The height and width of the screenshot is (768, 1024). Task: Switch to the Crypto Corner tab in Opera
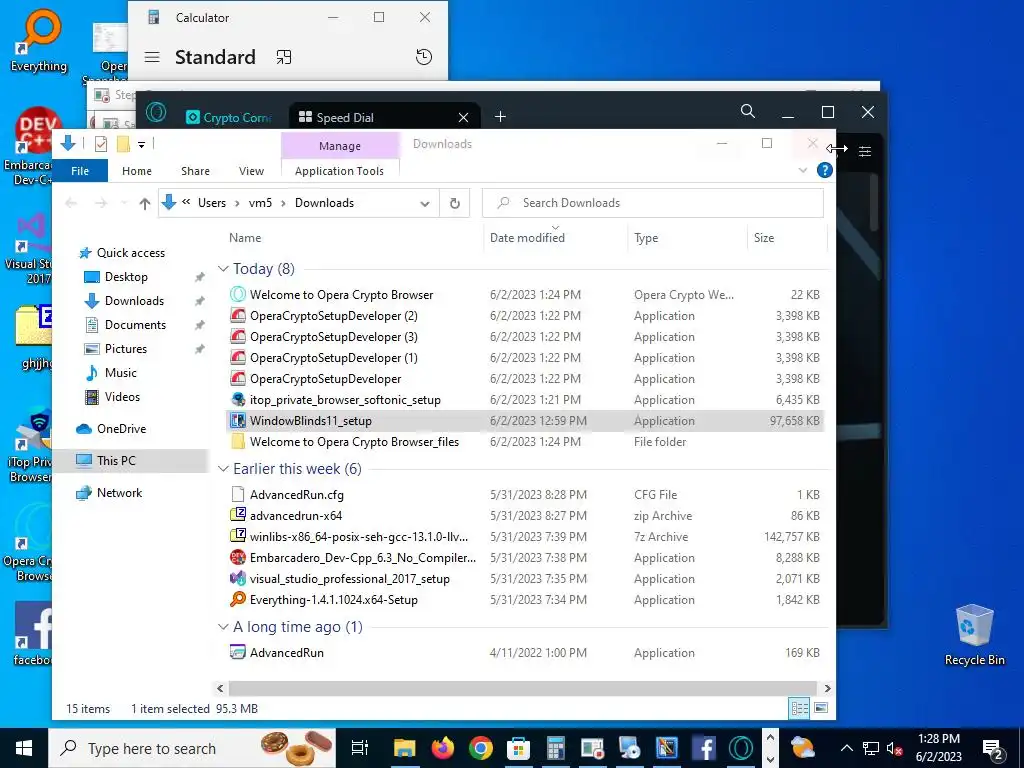[229, 117]
